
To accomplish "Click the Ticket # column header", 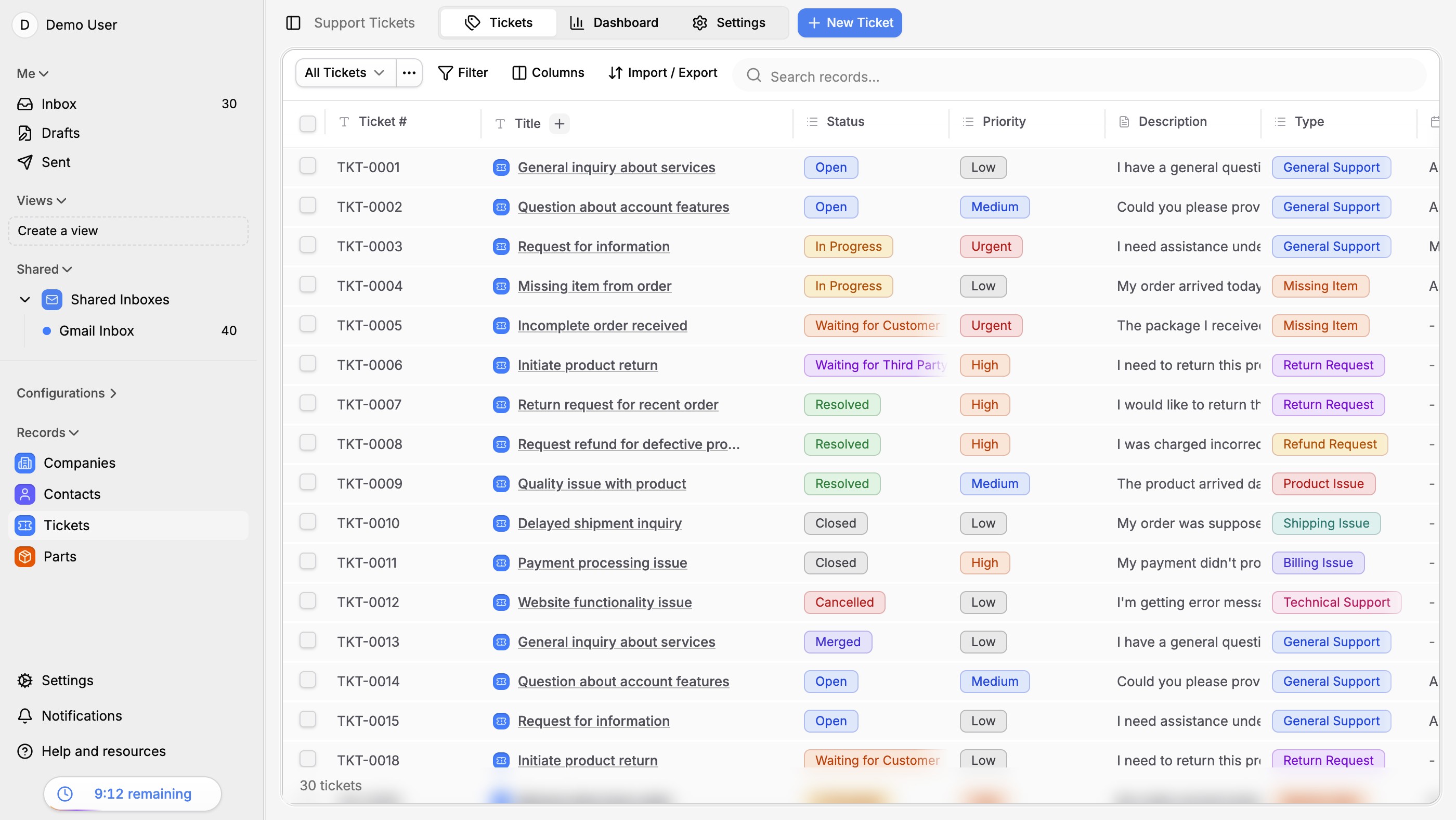I will 402,122.
